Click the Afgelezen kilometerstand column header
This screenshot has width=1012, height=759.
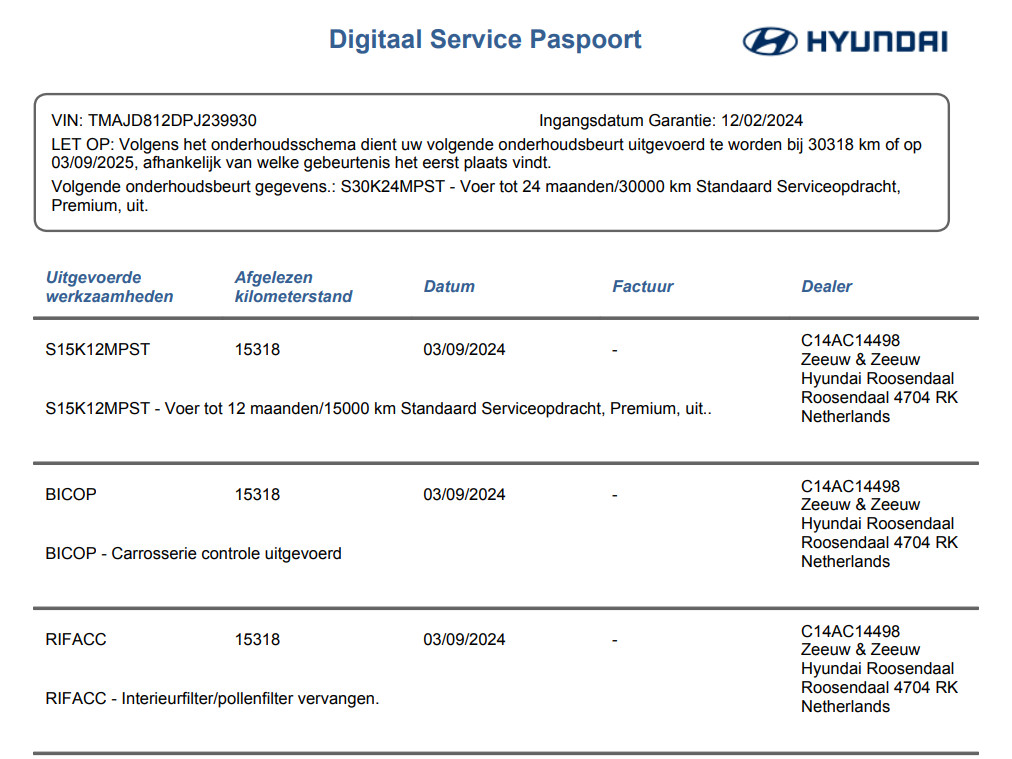point(293,287)
